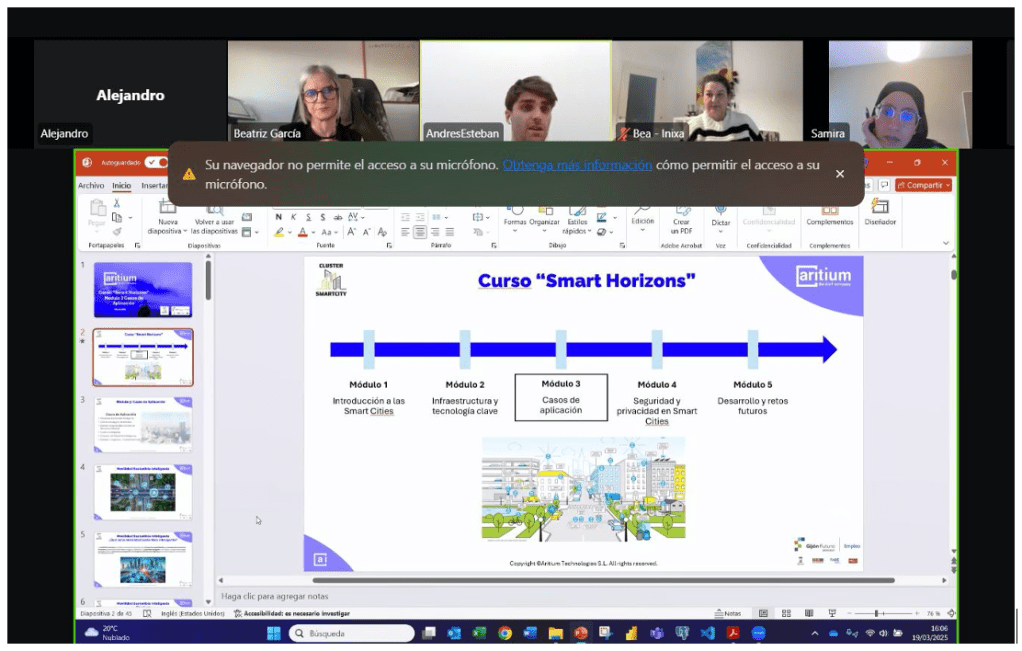Select the Inicio ribbon tab
Screen dimensions: 1022x651
121,185
